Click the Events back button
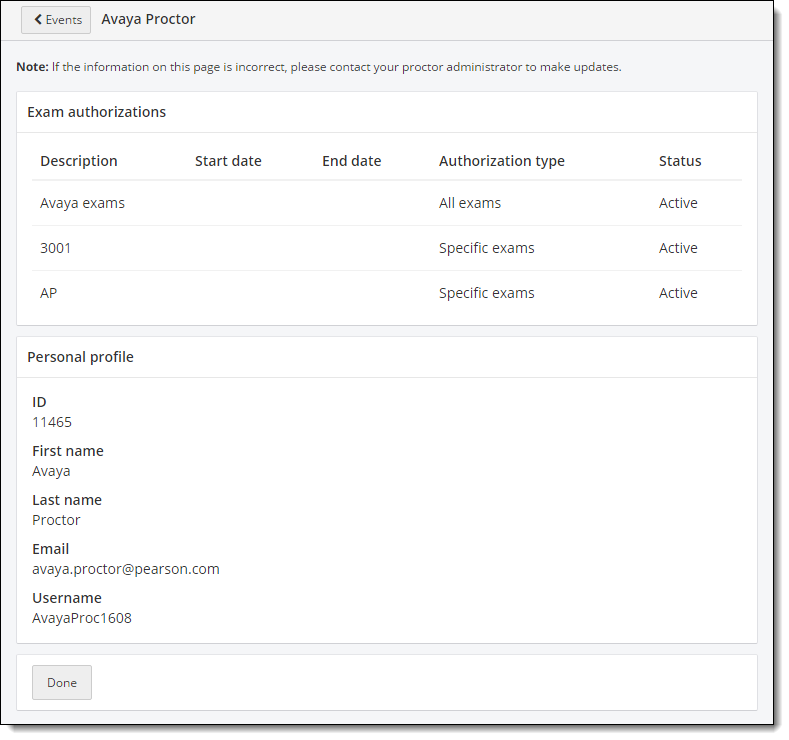 tap(56, 20)
